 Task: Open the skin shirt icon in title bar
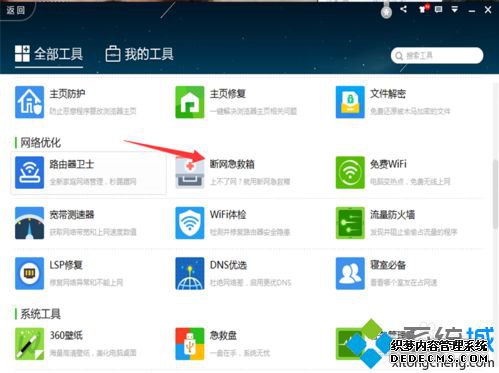423,9
